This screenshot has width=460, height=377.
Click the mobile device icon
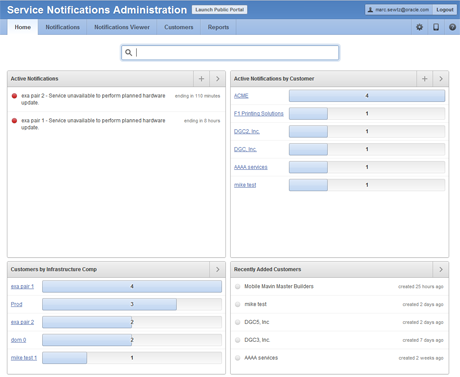tap(436, 27)
